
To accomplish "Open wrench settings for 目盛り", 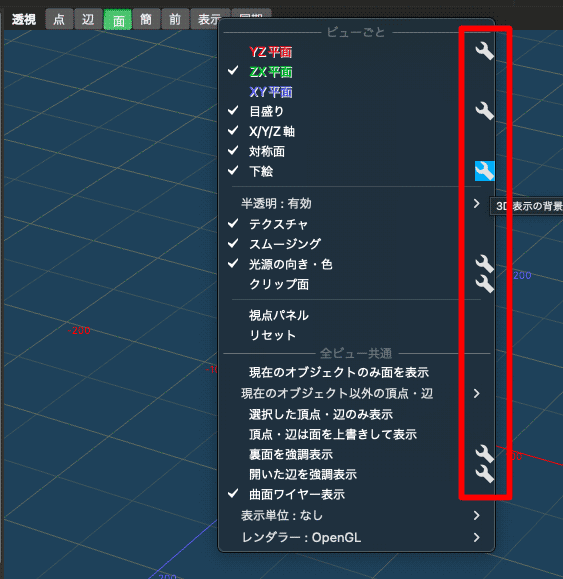I will [484, 111].
